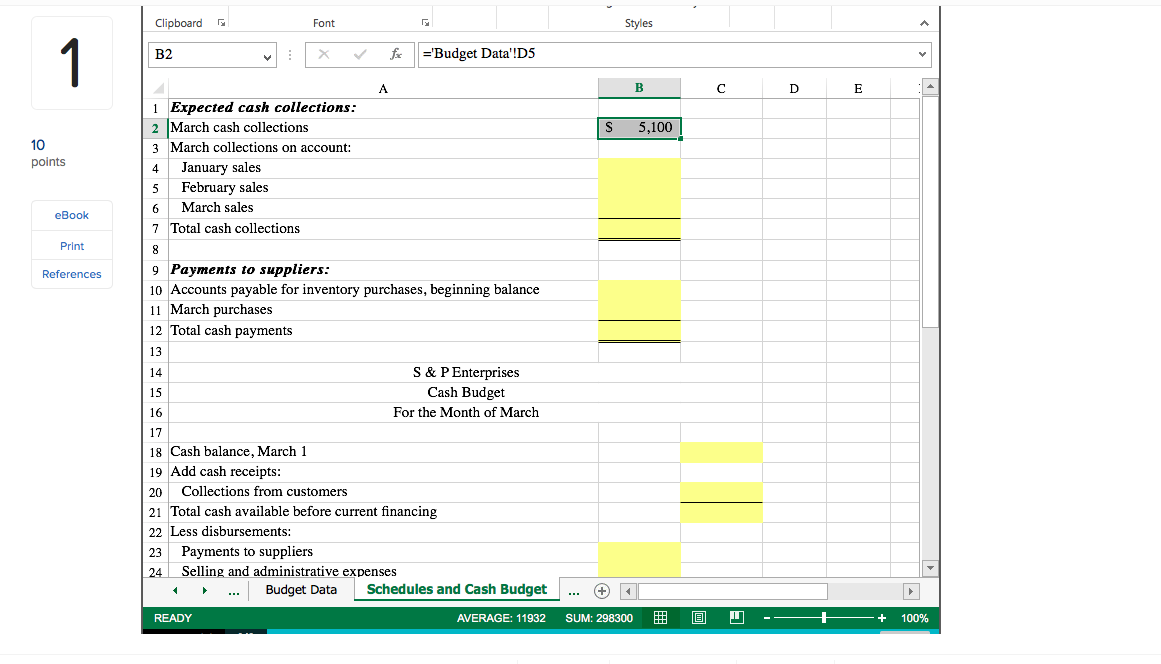Collapse the ribbon with the caret icon
Screen dimensions: 1161x664
(924, 24)
